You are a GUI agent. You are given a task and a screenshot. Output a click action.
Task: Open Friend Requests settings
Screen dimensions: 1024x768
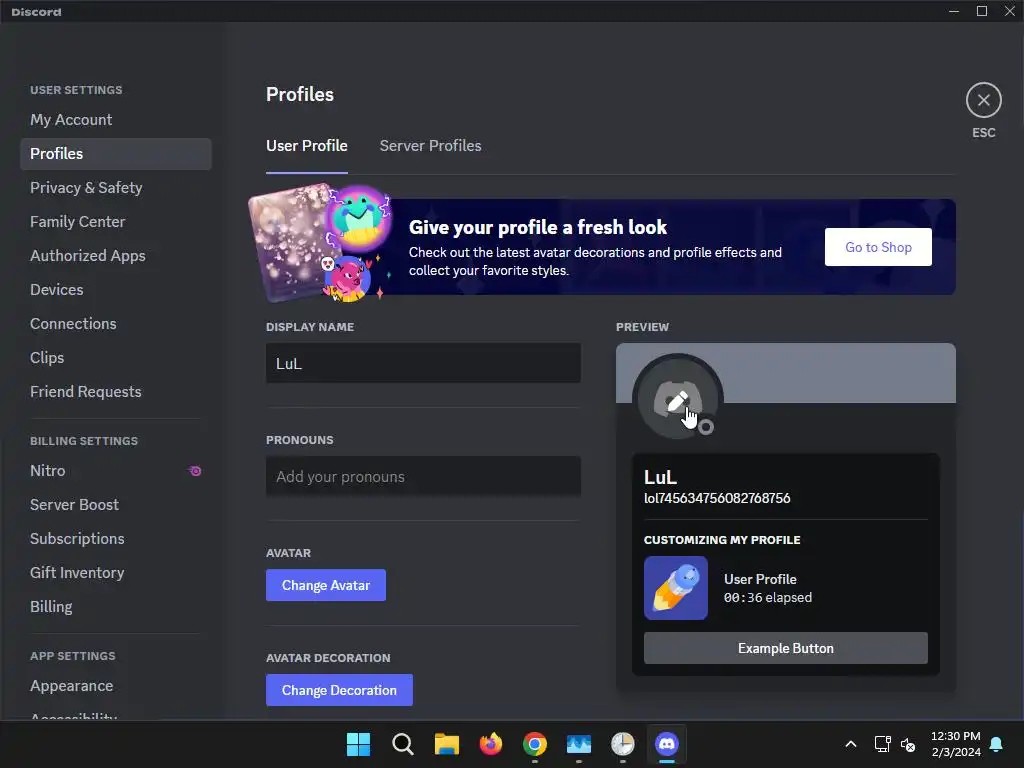click(116, 391)
